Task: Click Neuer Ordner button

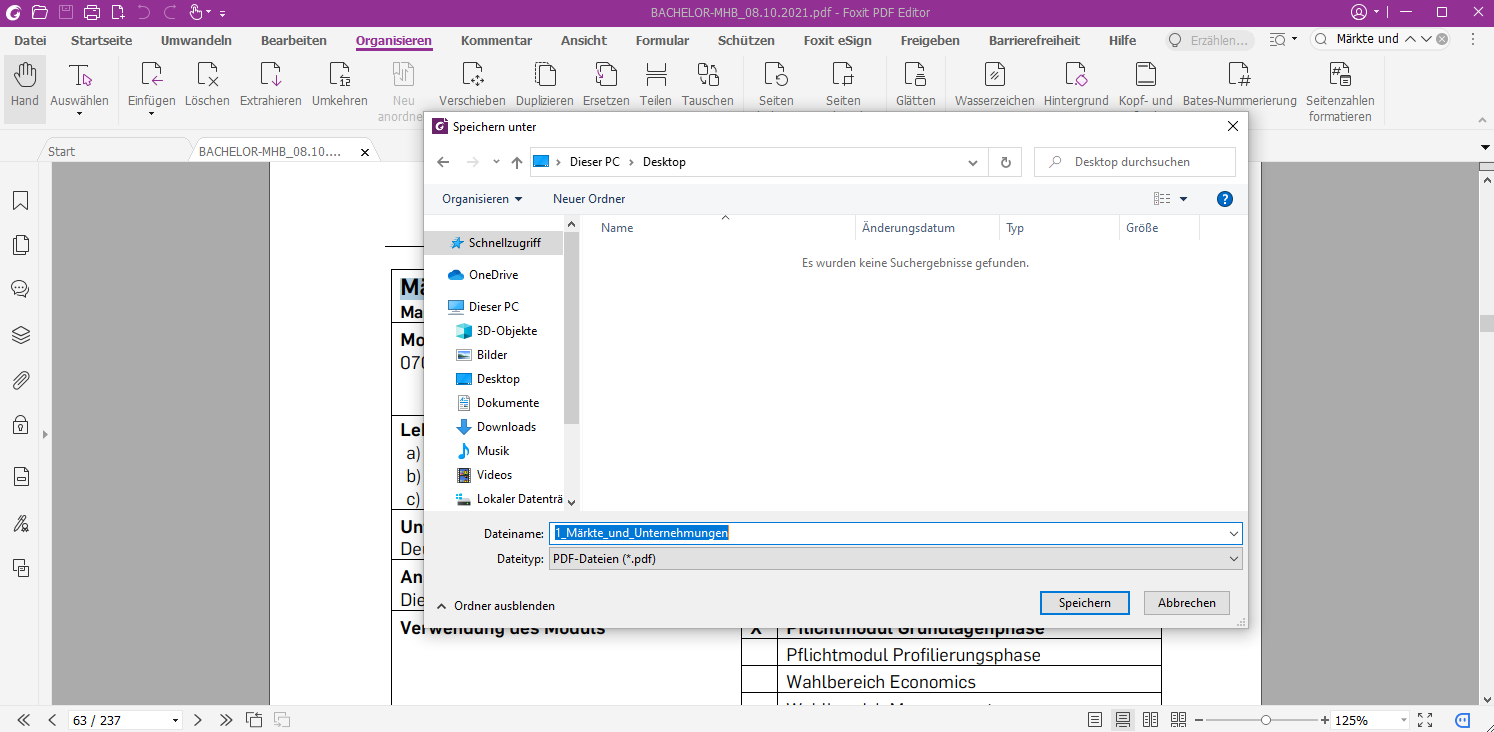Action: pos(589,199)
